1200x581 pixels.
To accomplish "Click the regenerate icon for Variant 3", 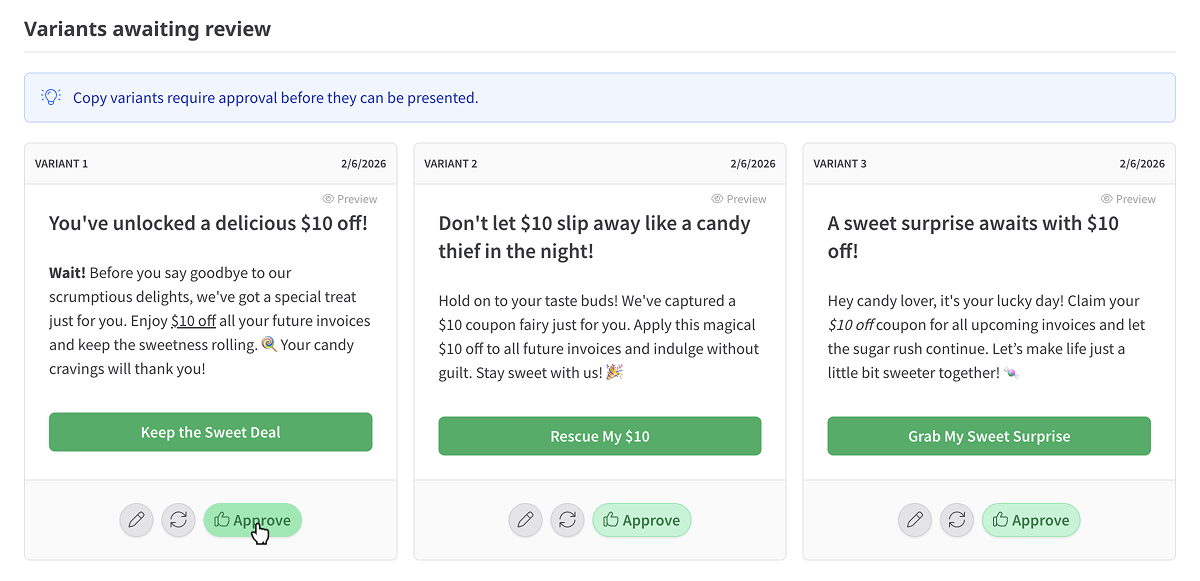I will 956,520.
